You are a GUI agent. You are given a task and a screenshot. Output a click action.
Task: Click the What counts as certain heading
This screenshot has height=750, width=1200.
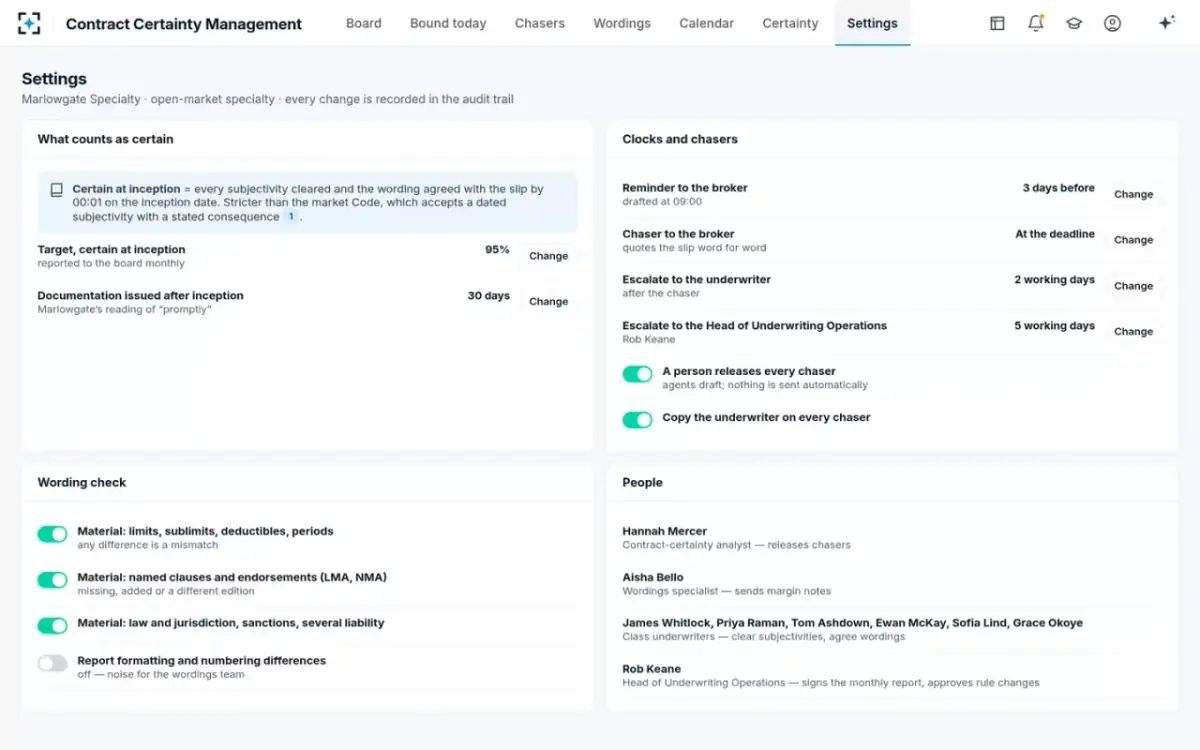pos(105,139)
